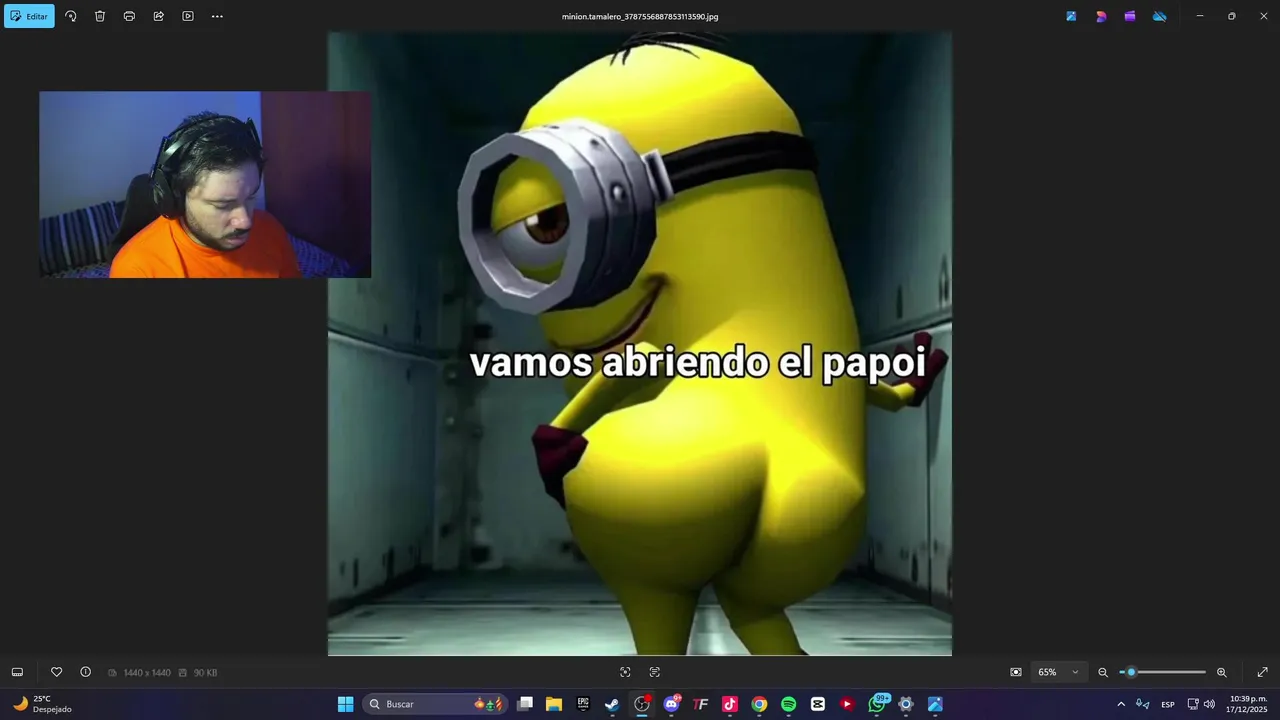Adjust the zoom slider
The height and width of the screenshot is (720, 1280).
1162,672
